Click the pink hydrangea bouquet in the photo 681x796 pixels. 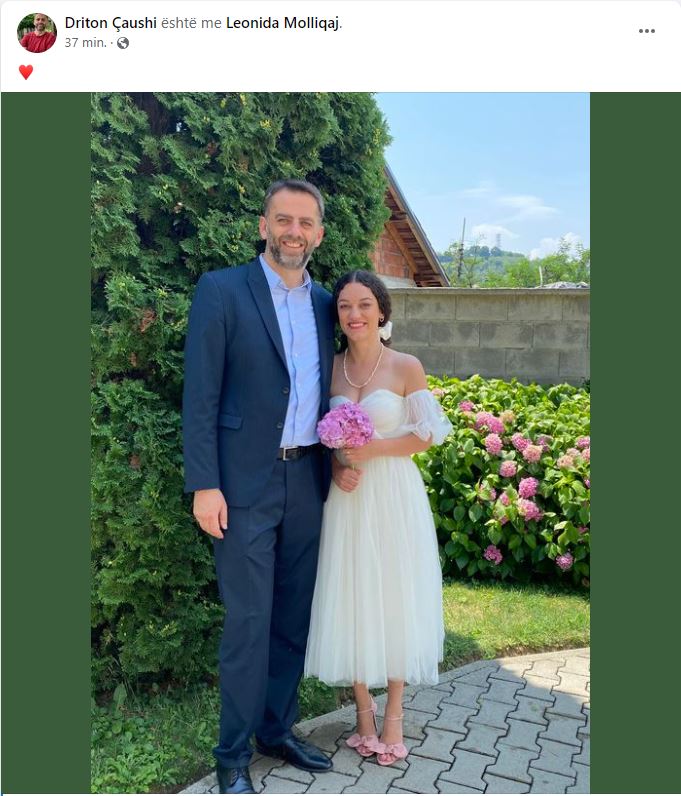[x=345, y=425]
